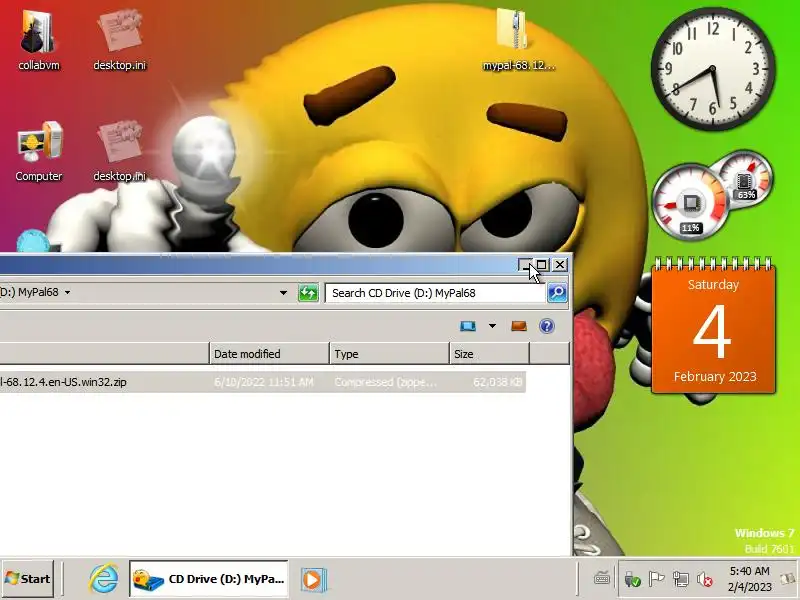Viewport: 800px width, 600px height.
Task: Open the collabvm desktop folder
Action: click(38, 40)
